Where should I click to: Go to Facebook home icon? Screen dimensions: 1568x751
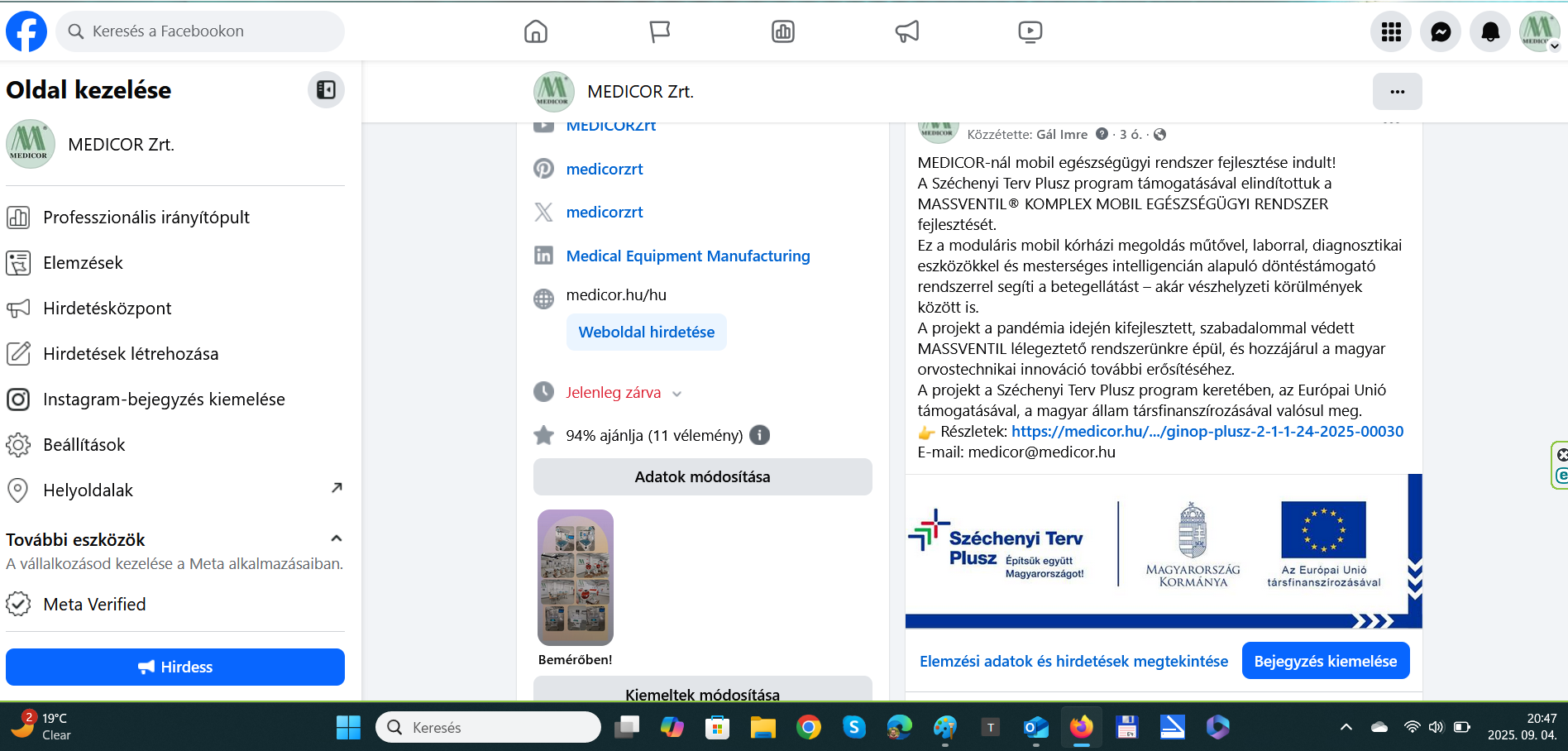(536, 32)
